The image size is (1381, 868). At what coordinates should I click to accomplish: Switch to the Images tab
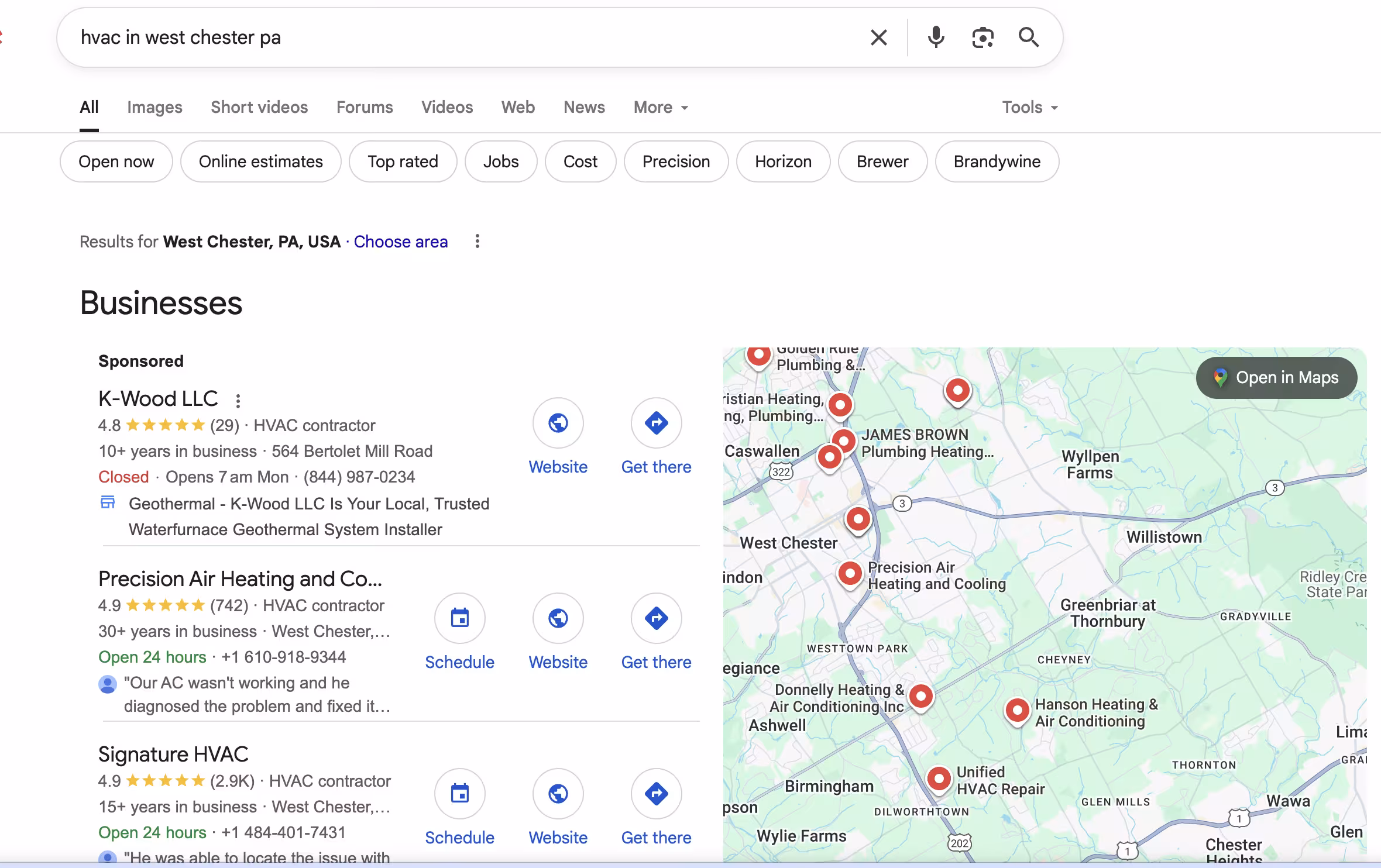tap(154, 107)
